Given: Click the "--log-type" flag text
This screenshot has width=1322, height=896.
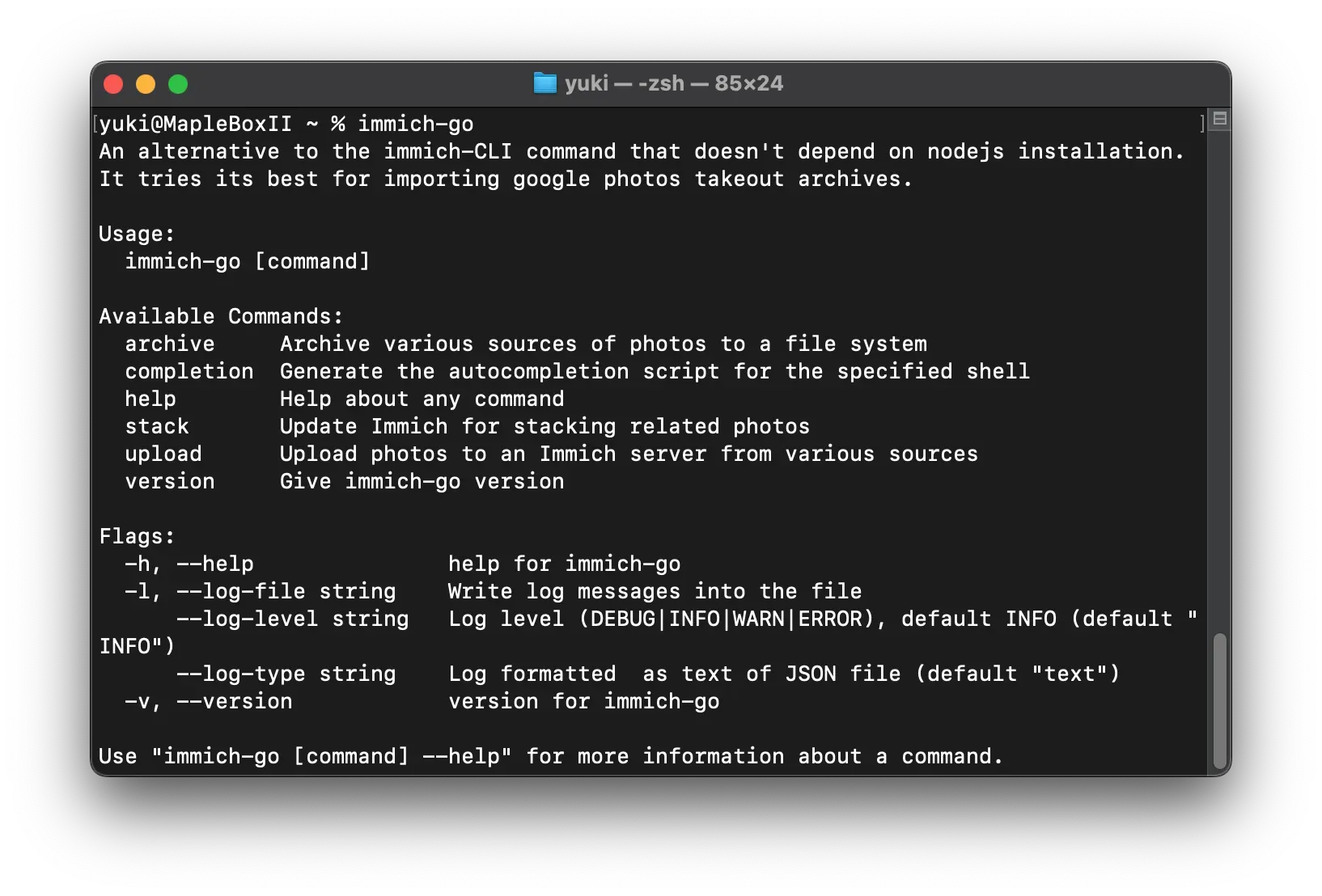Looking at the screenshot, I should pyautogui.click(x=240, y=674).
